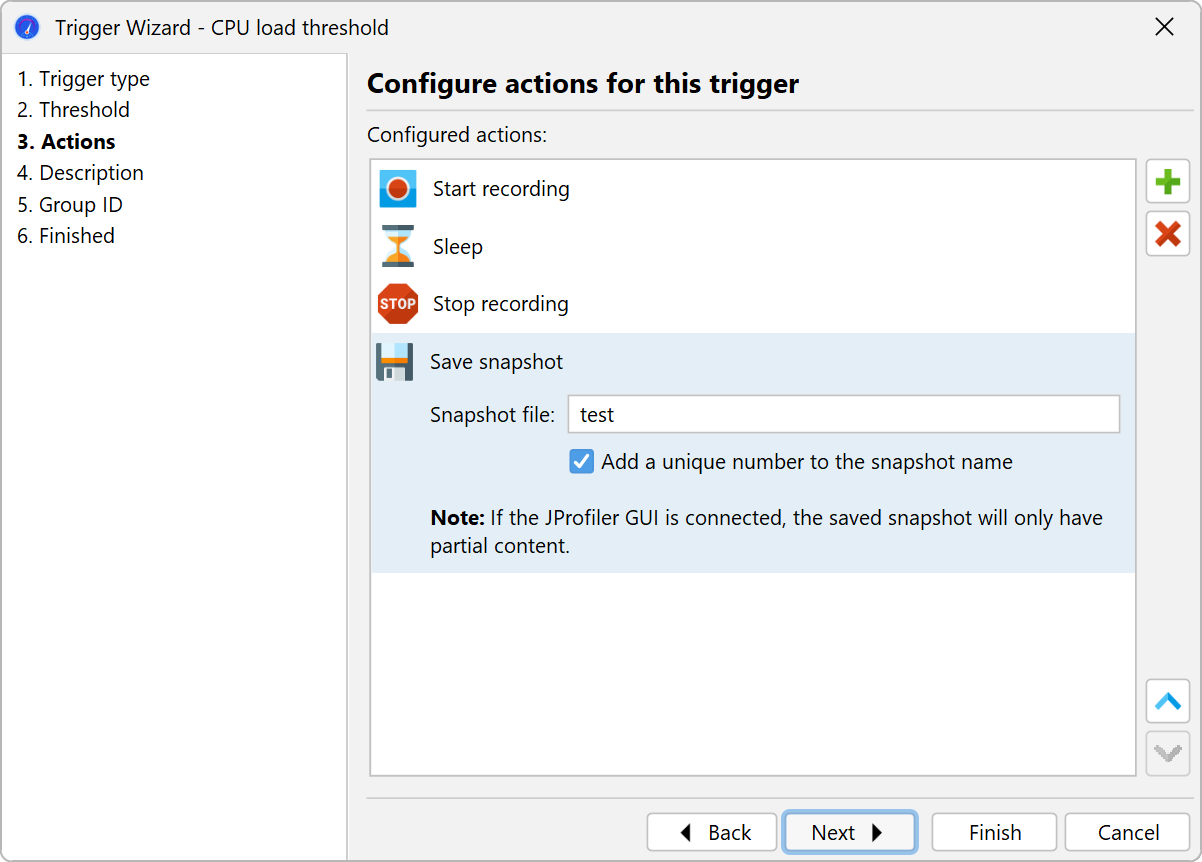Click the Finish button
The width and height of the screenshot is (1202, 862).
[x=994, y=832]
